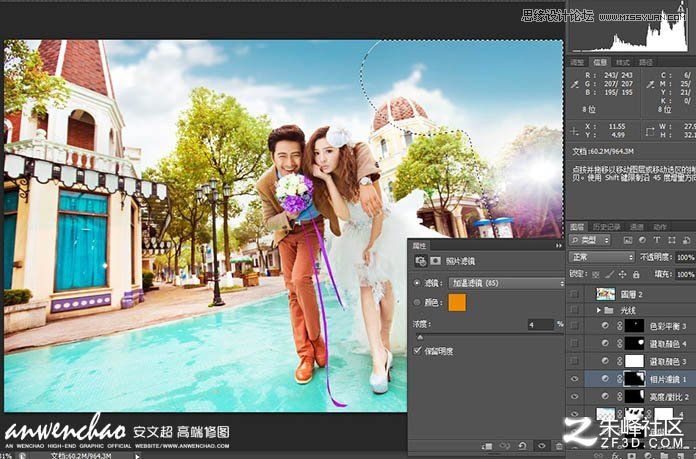The height and width of the screenshot is (459, 696).
Task: Click crosshair XY coordinates icon in Info panel
Action: point(574,131)
